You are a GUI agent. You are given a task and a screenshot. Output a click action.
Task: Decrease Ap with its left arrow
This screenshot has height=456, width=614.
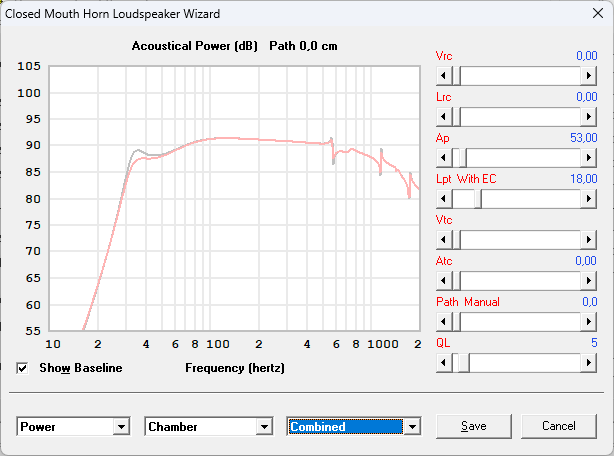coord(444,158)
